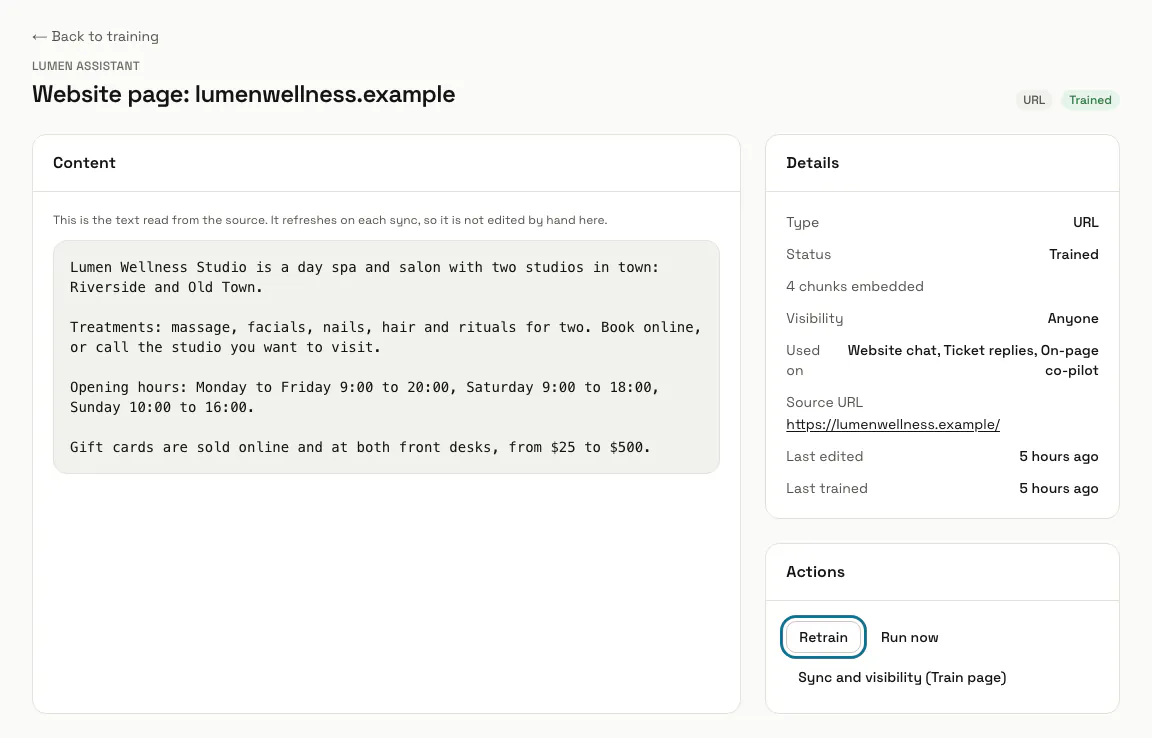Click the 'Last trained' label
1152x738 pixels.
[827, 488]
